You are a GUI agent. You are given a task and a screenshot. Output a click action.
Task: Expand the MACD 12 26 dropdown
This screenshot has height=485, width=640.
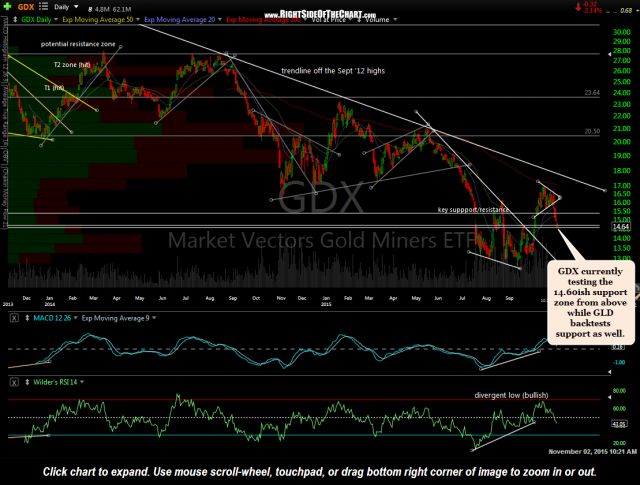[x=75, y=318]
